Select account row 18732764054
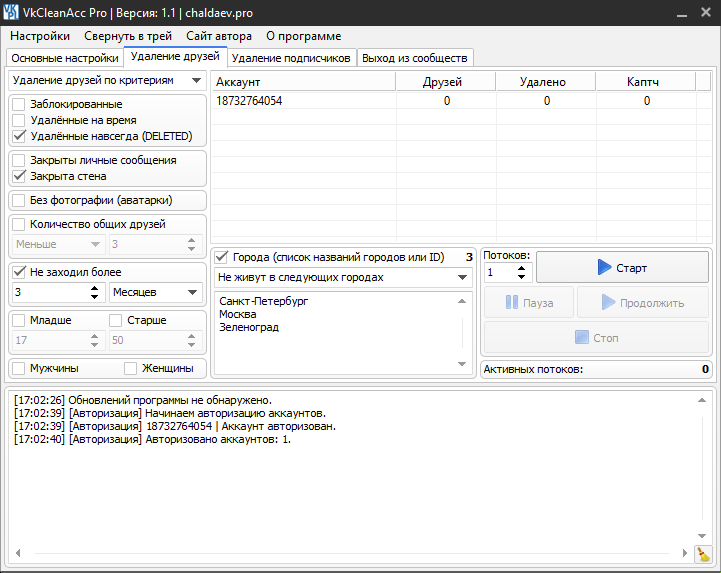This screenshot has height=573, width=721. pyautogui.click(x=461, y=101)
